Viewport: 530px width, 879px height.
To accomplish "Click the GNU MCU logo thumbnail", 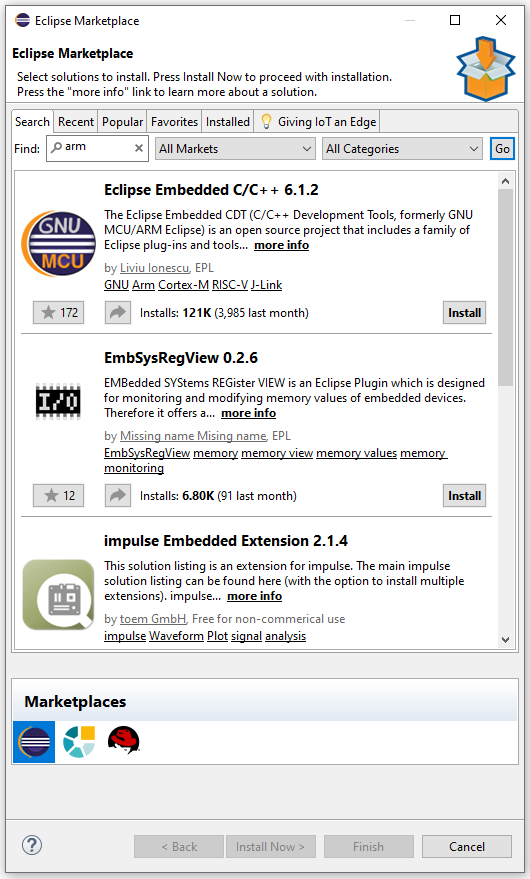I will point(58,243).
